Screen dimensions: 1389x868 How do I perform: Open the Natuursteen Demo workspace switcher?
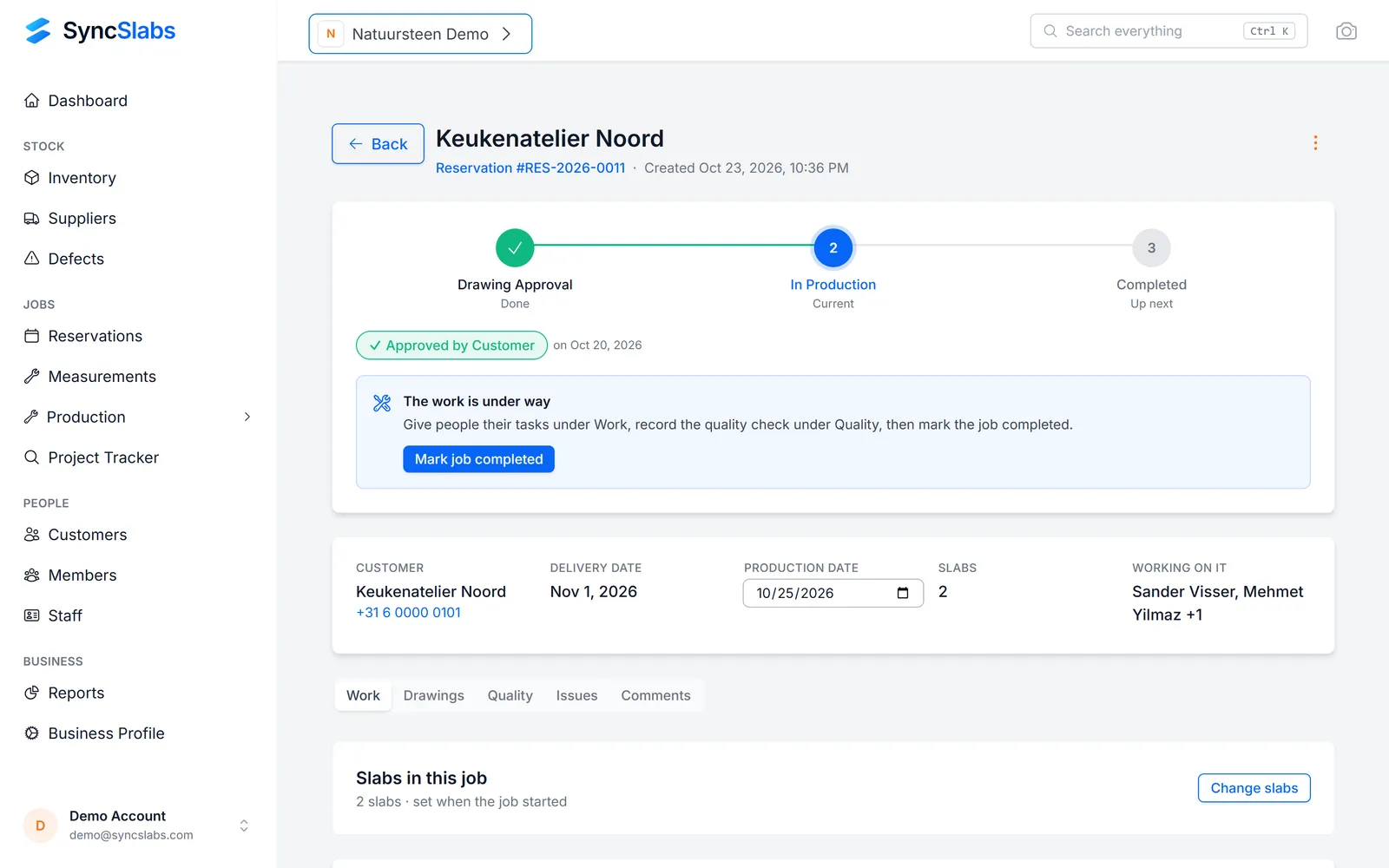point(420,34)
